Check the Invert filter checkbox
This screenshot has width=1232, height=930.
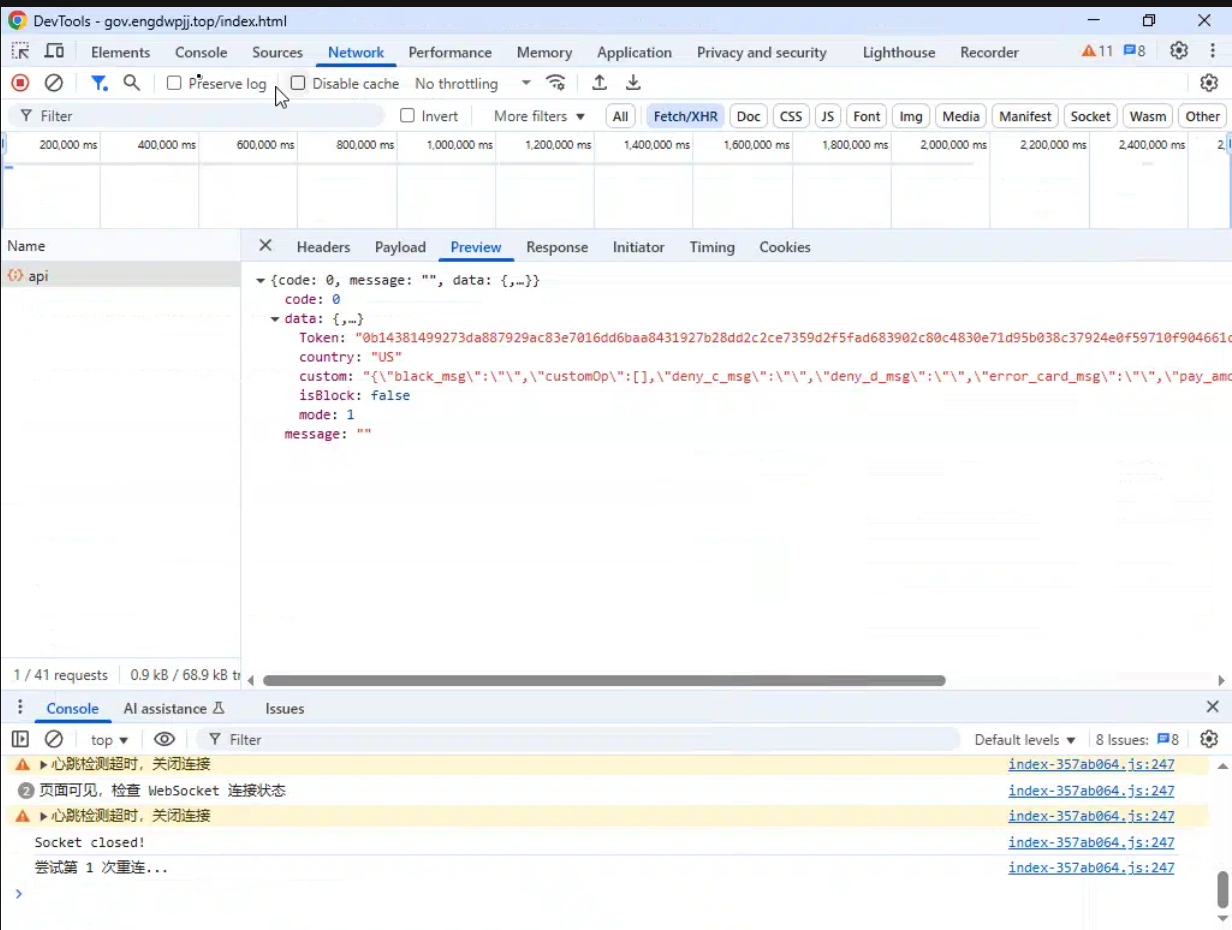point(407,116)
